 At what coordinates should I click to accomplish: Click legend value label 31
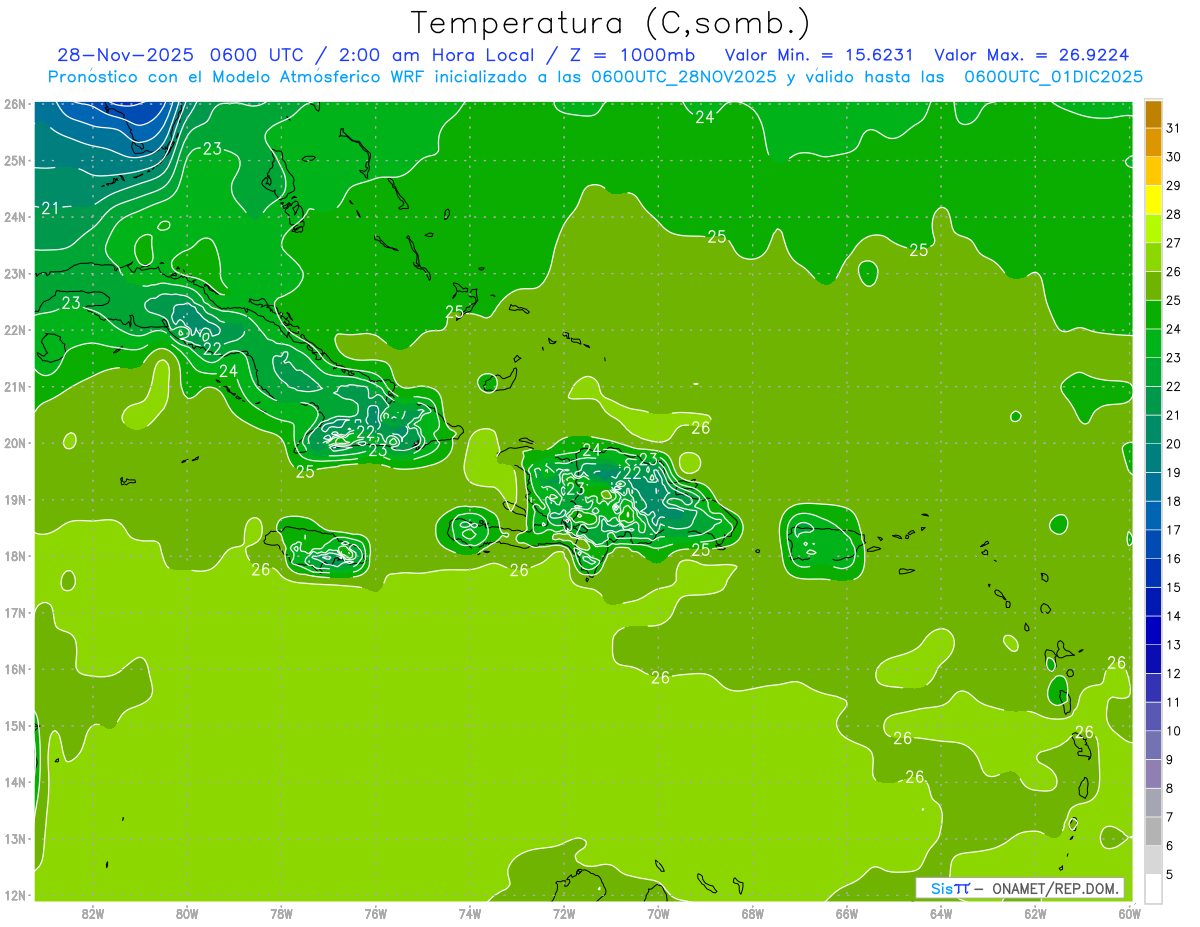pos(1173,129)
